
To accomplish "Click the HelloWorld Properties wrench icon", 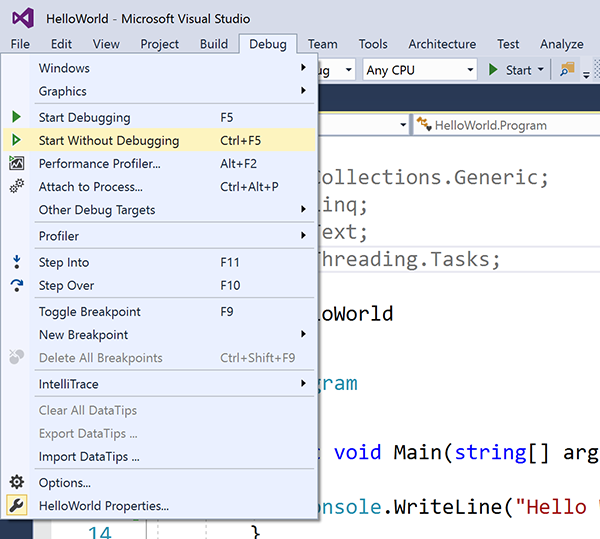I will (16, 505).
